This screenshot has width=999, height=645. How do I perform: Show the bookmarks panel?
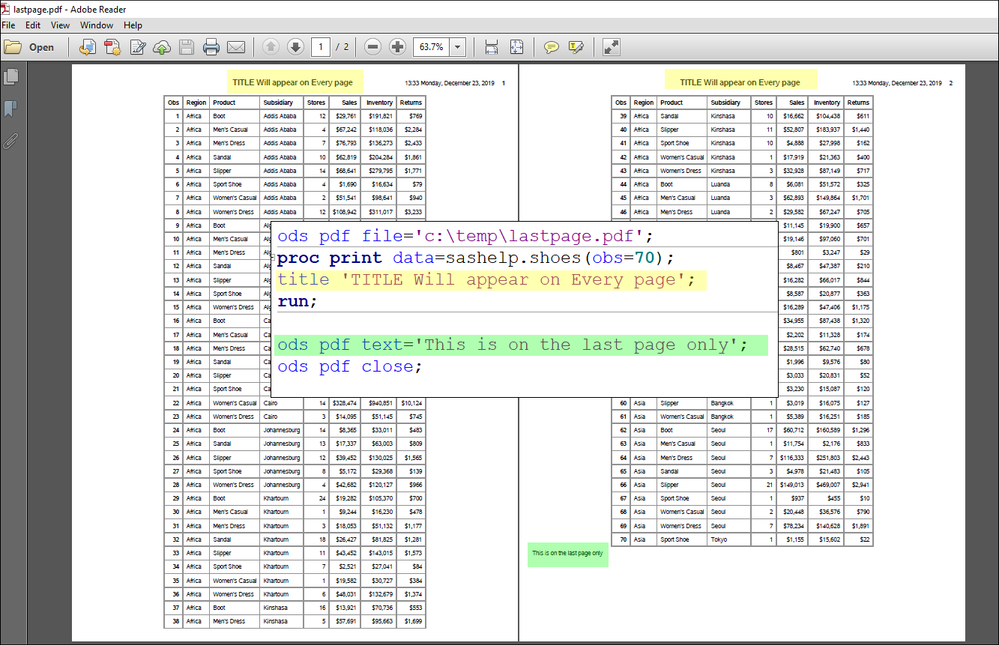pos(11,108)
